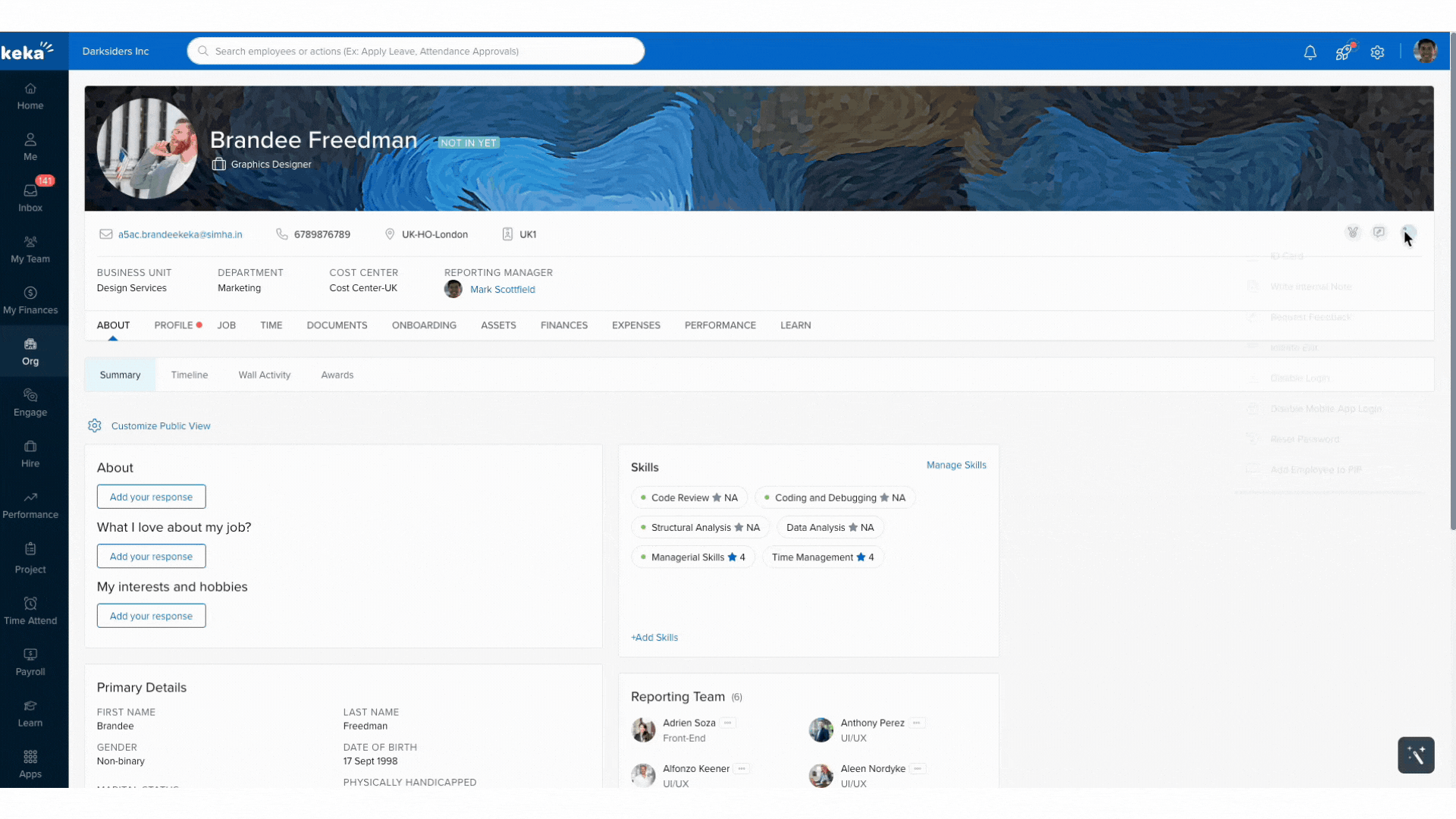The height and width of the screenshot is (819, 1456).
Task: Open options menu beside Adrien Soza
Action: (728, 723)
